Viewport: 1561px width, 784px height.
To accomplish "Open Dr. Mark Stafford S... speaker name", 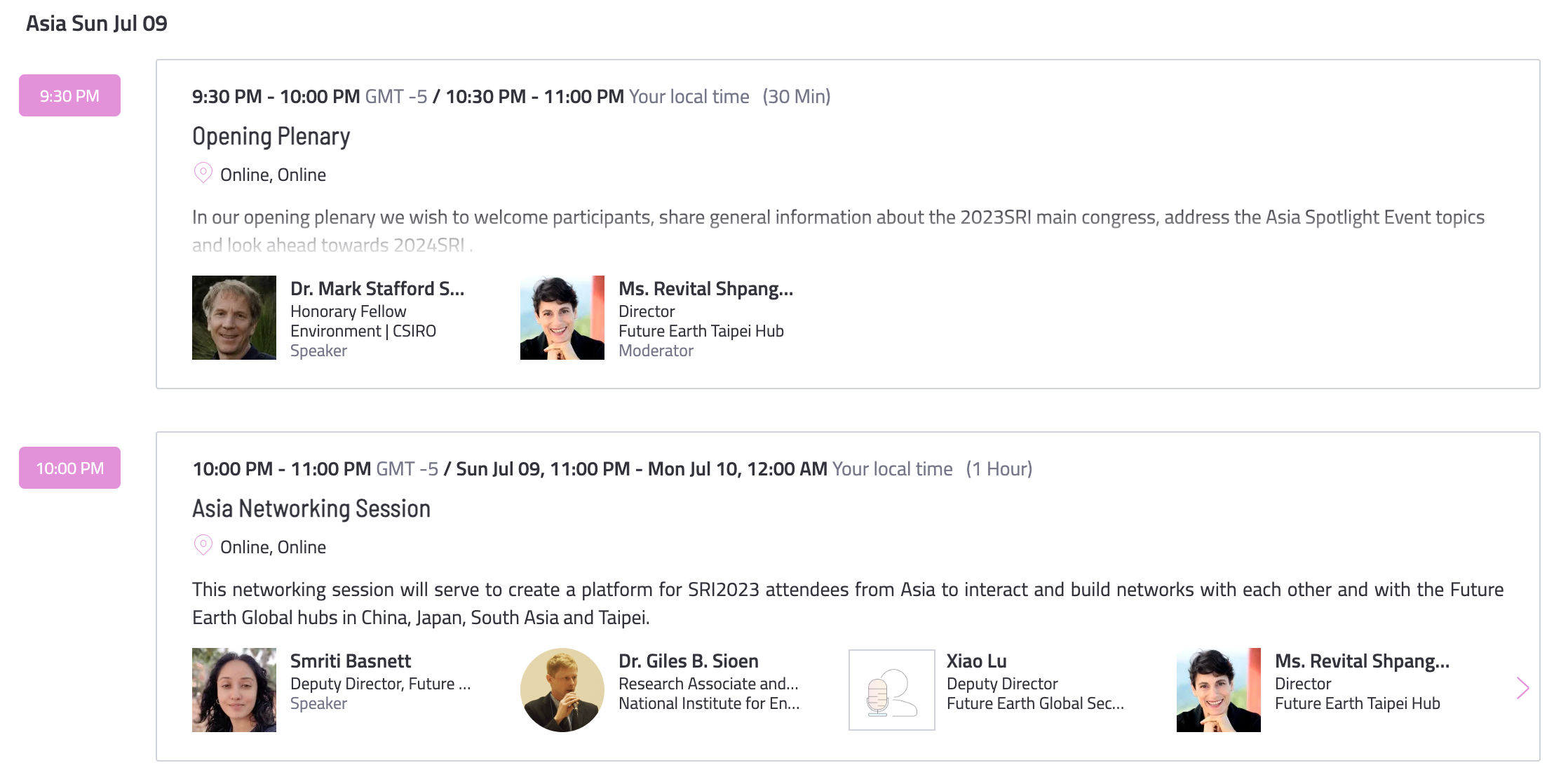I will [x=377, y=289].
